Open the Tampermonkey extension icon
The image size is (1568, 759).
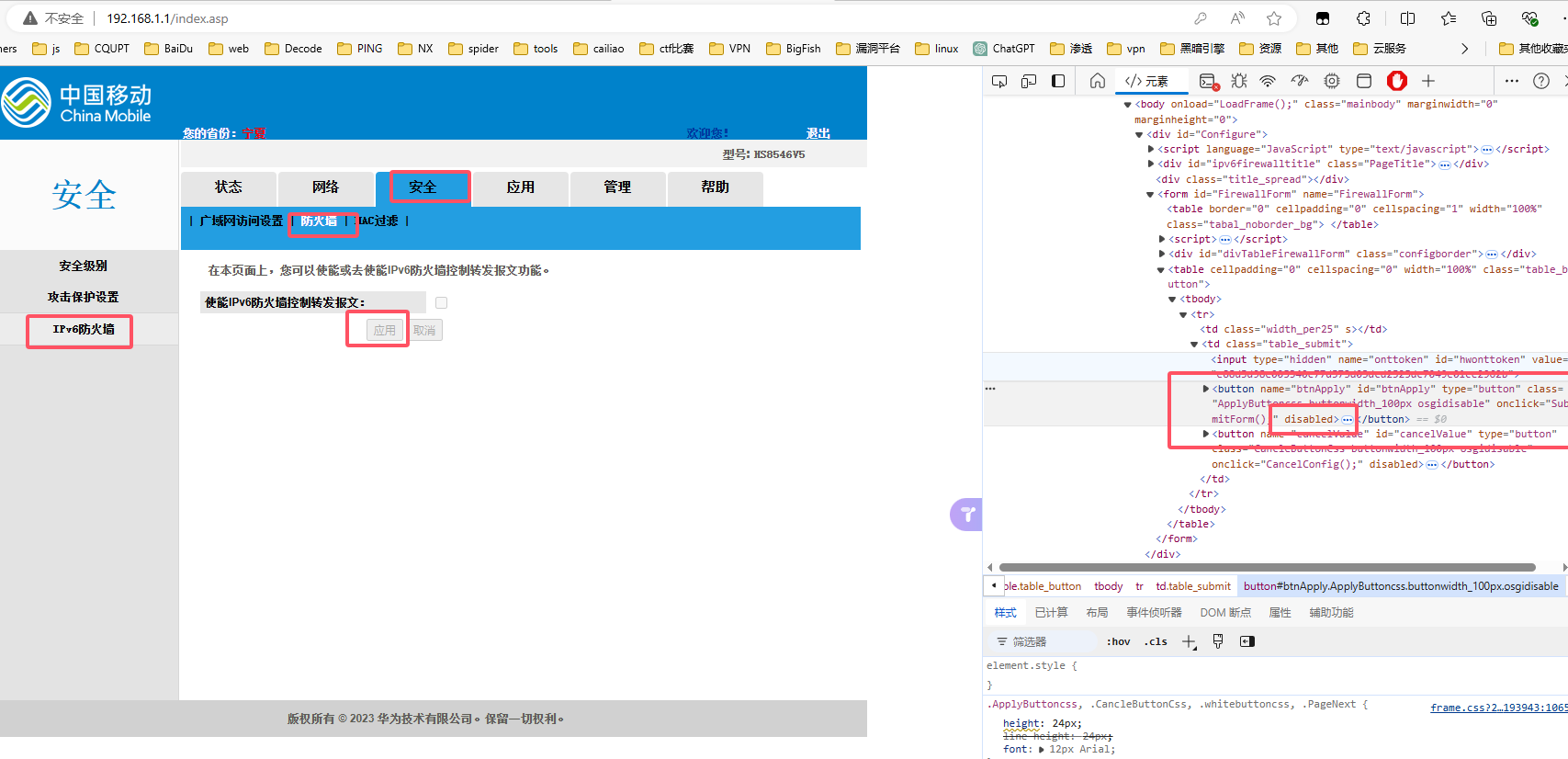click(1323, 18)
